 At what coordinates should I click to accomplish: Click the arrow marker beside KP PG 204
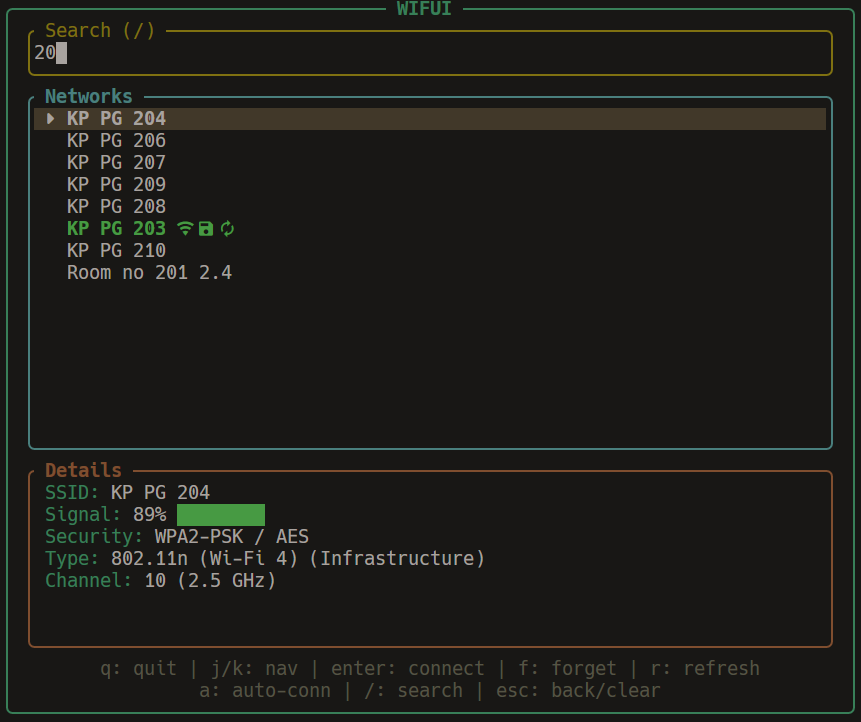[51, 119]
